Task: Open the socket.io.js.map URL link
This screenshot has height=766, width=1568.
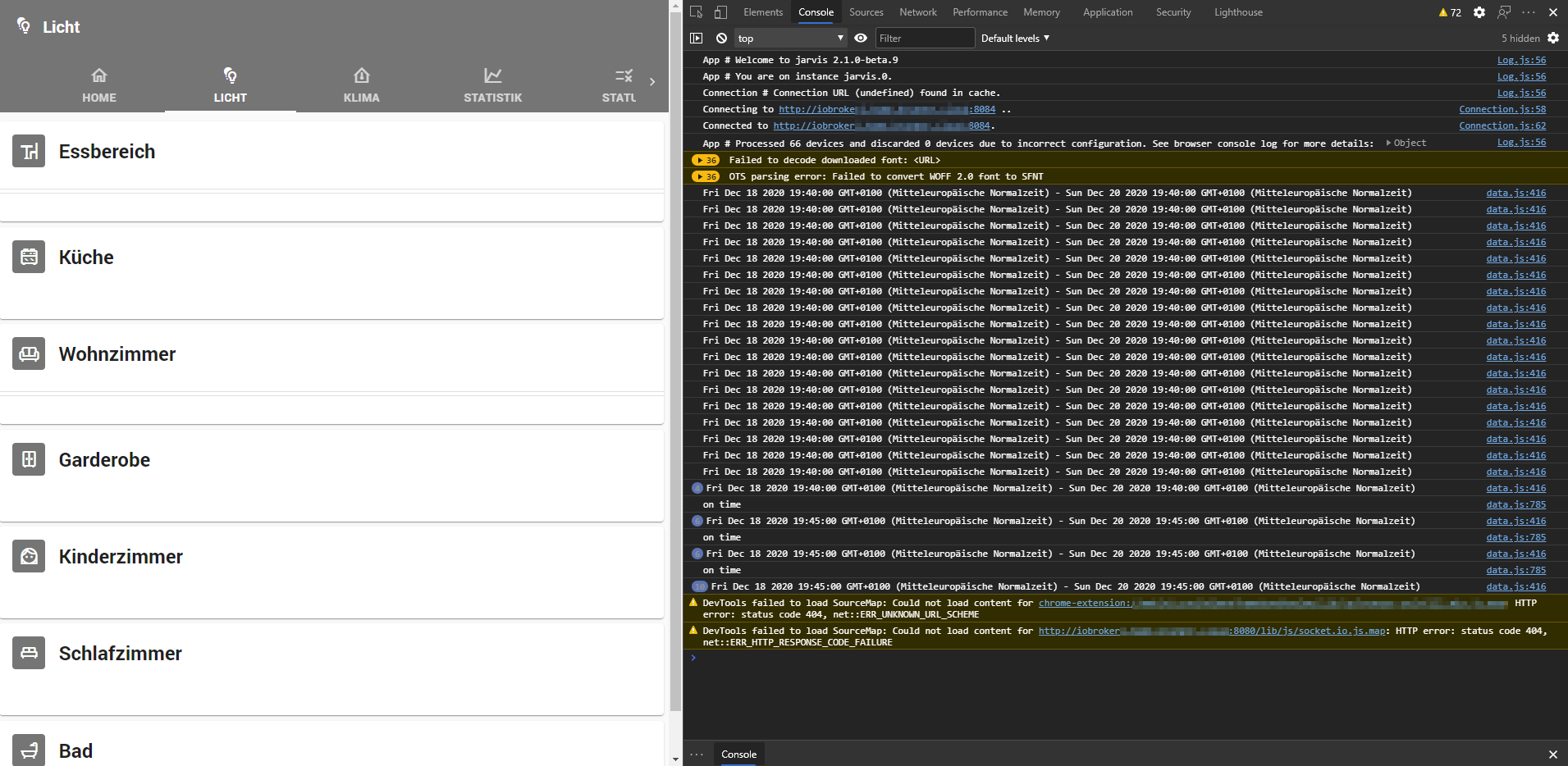Action: tap(1213, 631)
